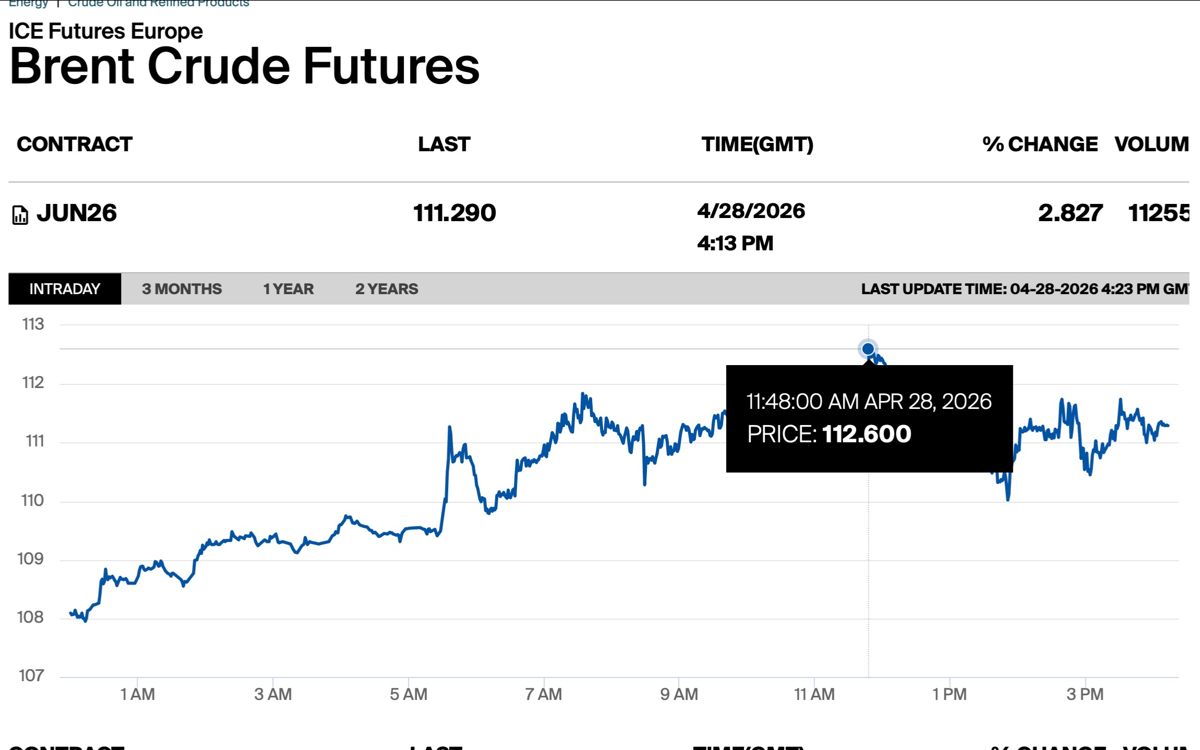Click the 113 label on the price axis
The height and width of the screenshot is (750, 1200).
tap(33, 324)
